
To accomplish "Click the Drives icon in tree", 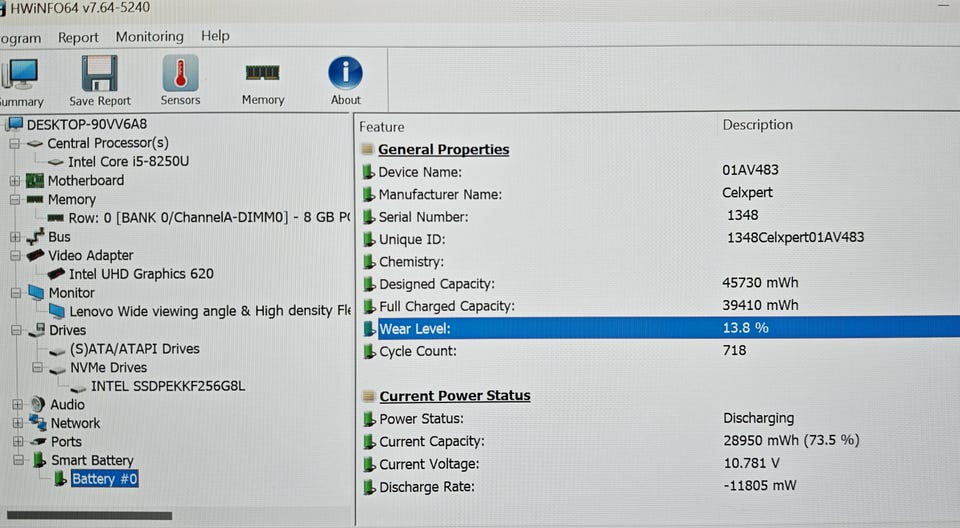I will coord(38,330).
